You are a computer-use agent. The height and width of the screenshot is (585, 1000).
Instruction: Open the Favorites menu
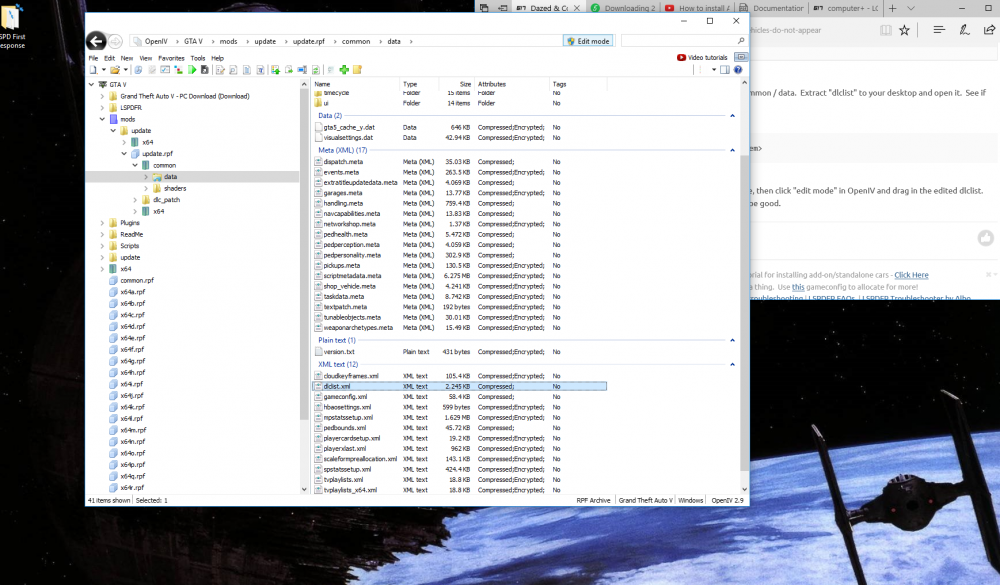171,58
